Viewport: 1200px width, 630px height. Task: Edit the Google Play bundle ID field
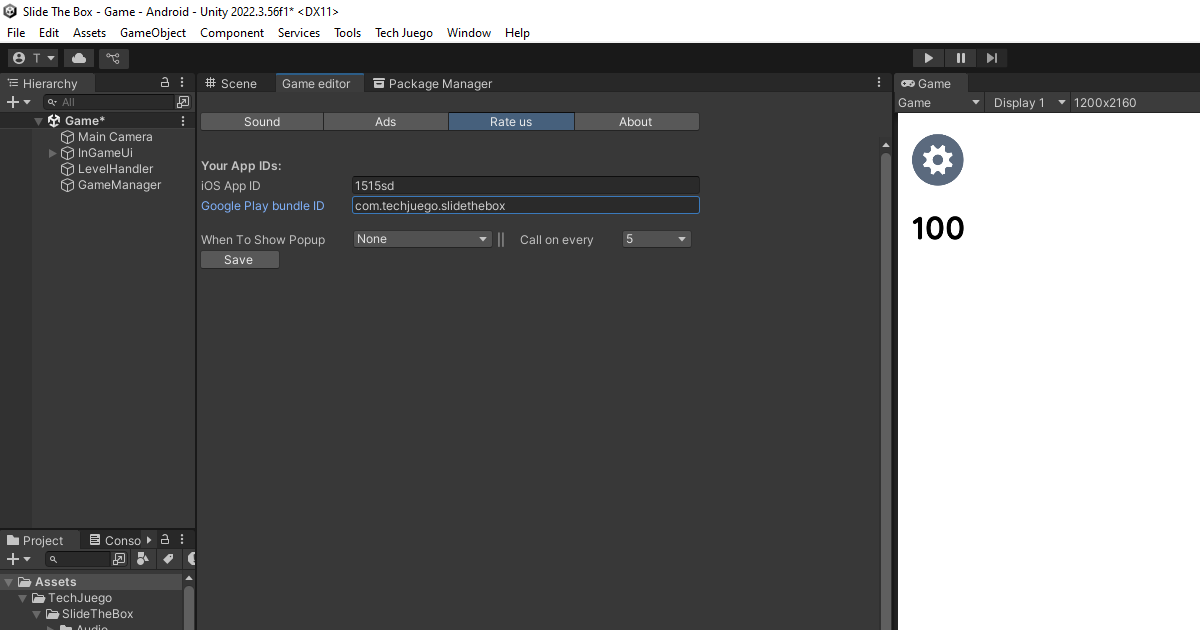coord(526,205)
